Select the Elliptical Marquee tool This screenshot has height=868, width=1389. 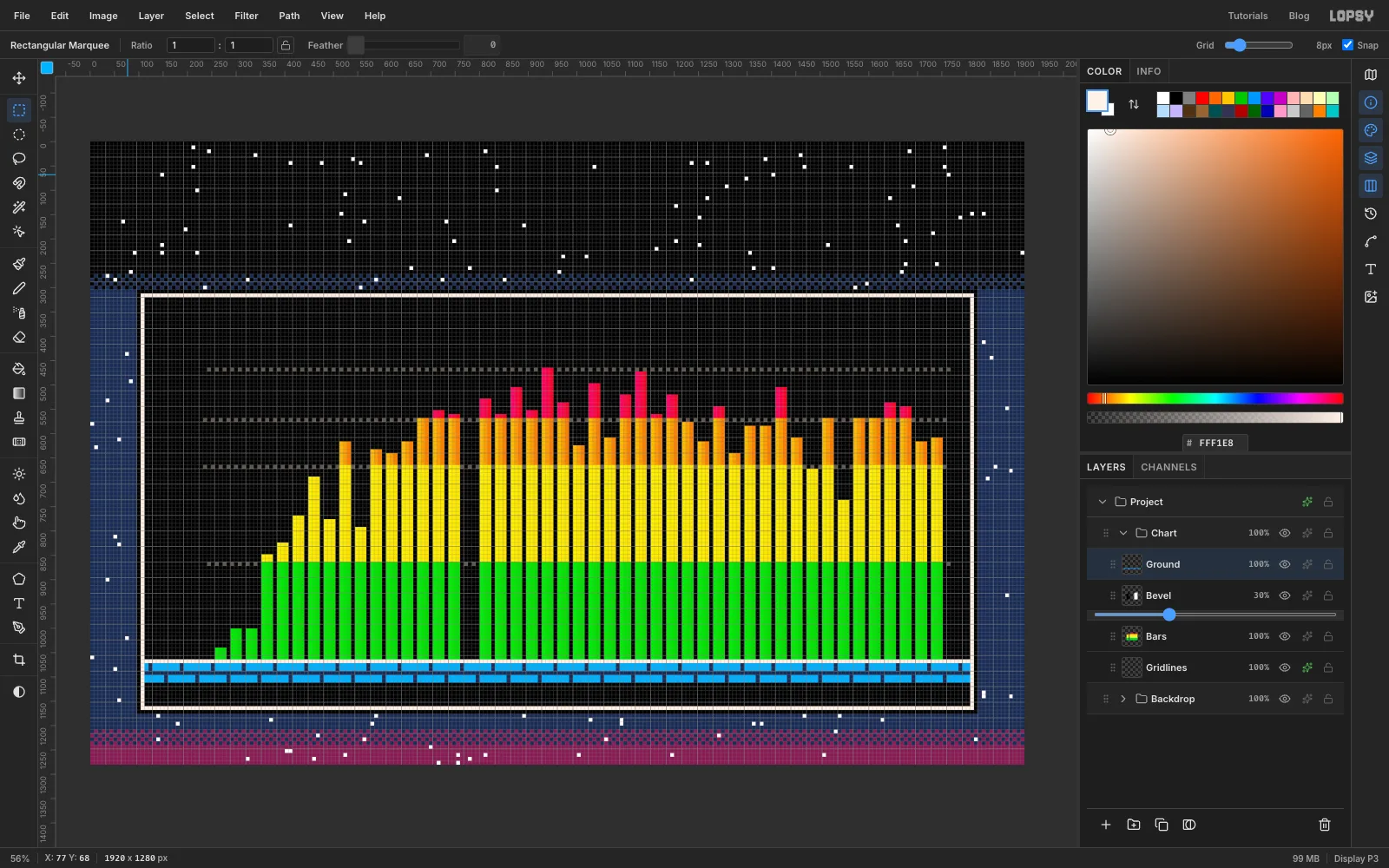tap(19, 135)
